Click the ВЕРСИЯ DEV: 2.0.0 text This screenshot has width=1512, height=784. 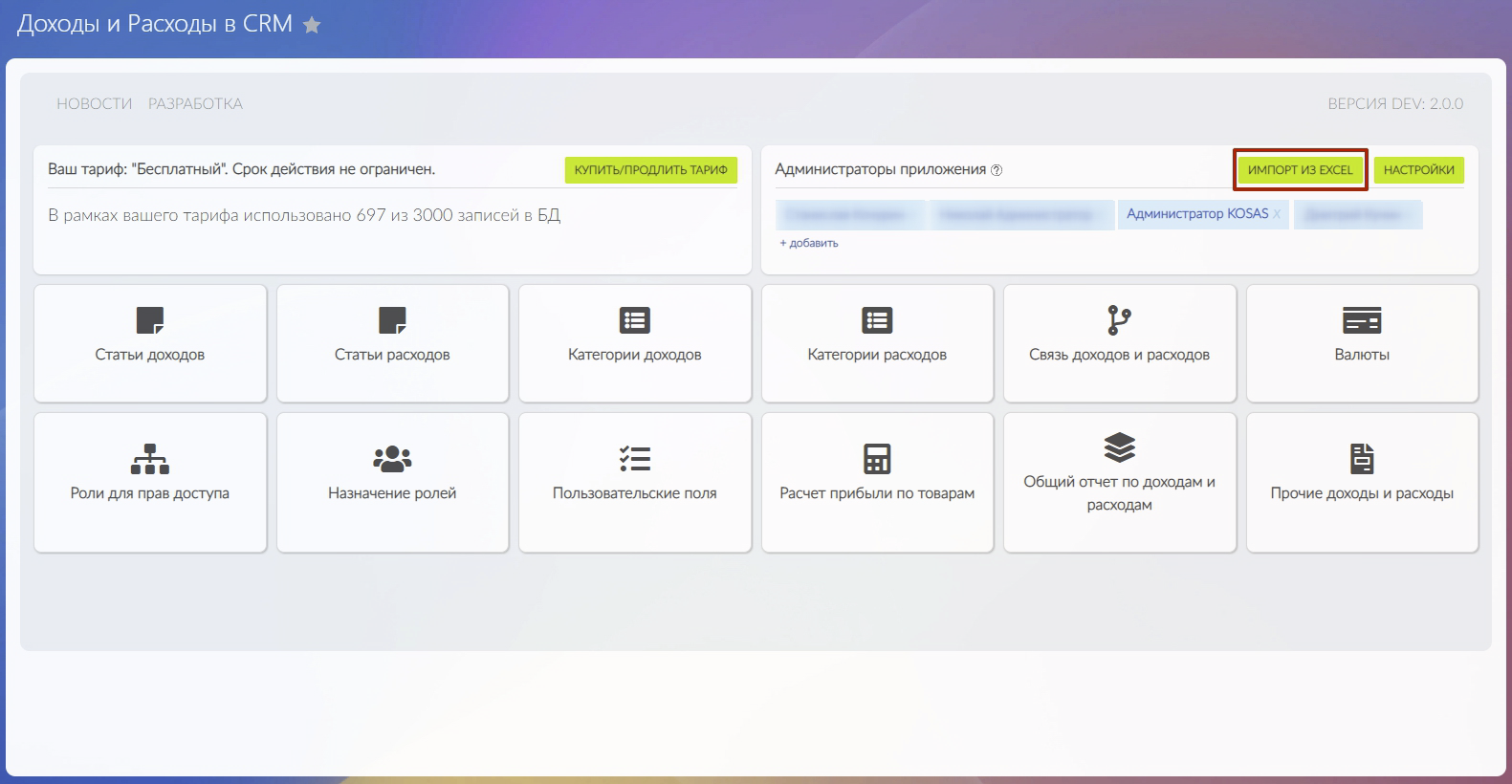[1395, 103]
